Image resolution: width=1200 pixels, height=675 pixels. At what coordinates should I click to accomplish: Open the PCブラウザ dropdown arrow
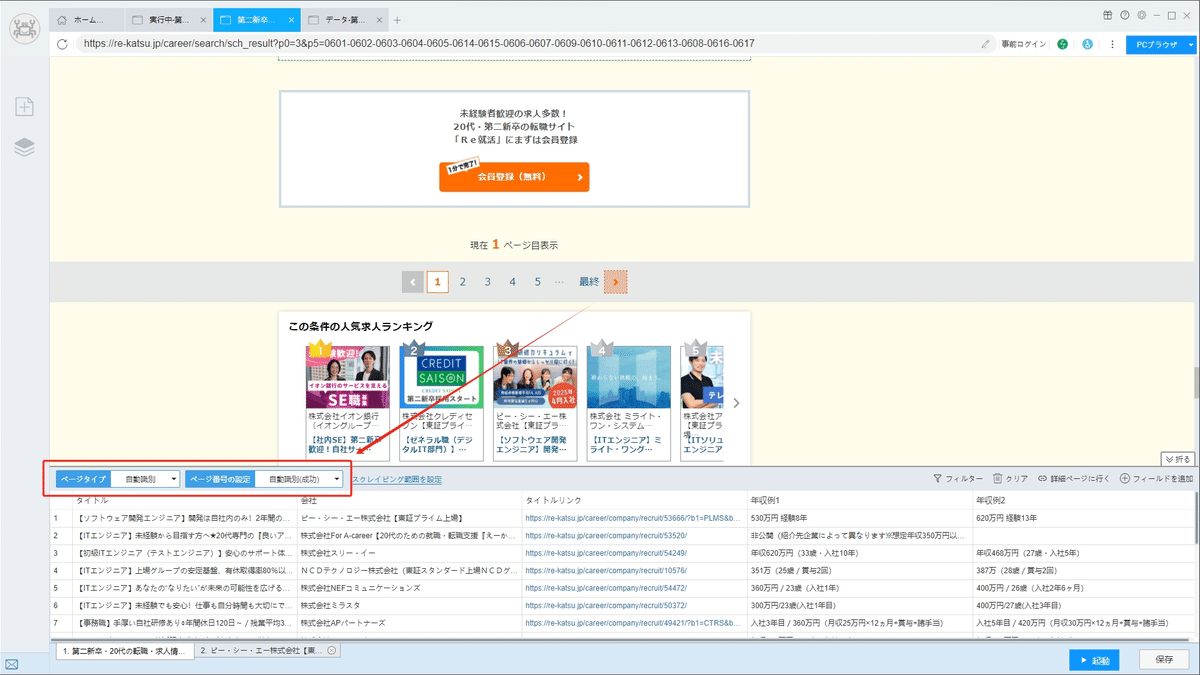click(1190, 44)
